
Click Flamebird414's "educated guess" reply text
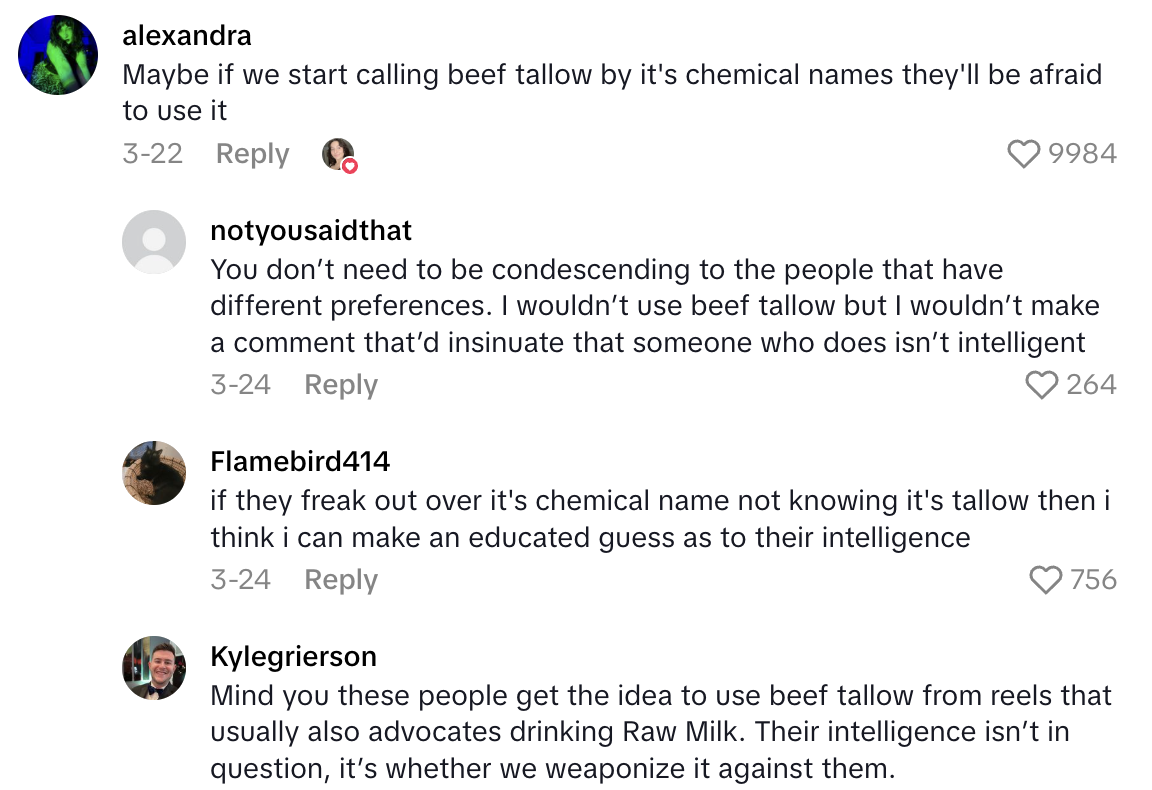click(660, 518)
